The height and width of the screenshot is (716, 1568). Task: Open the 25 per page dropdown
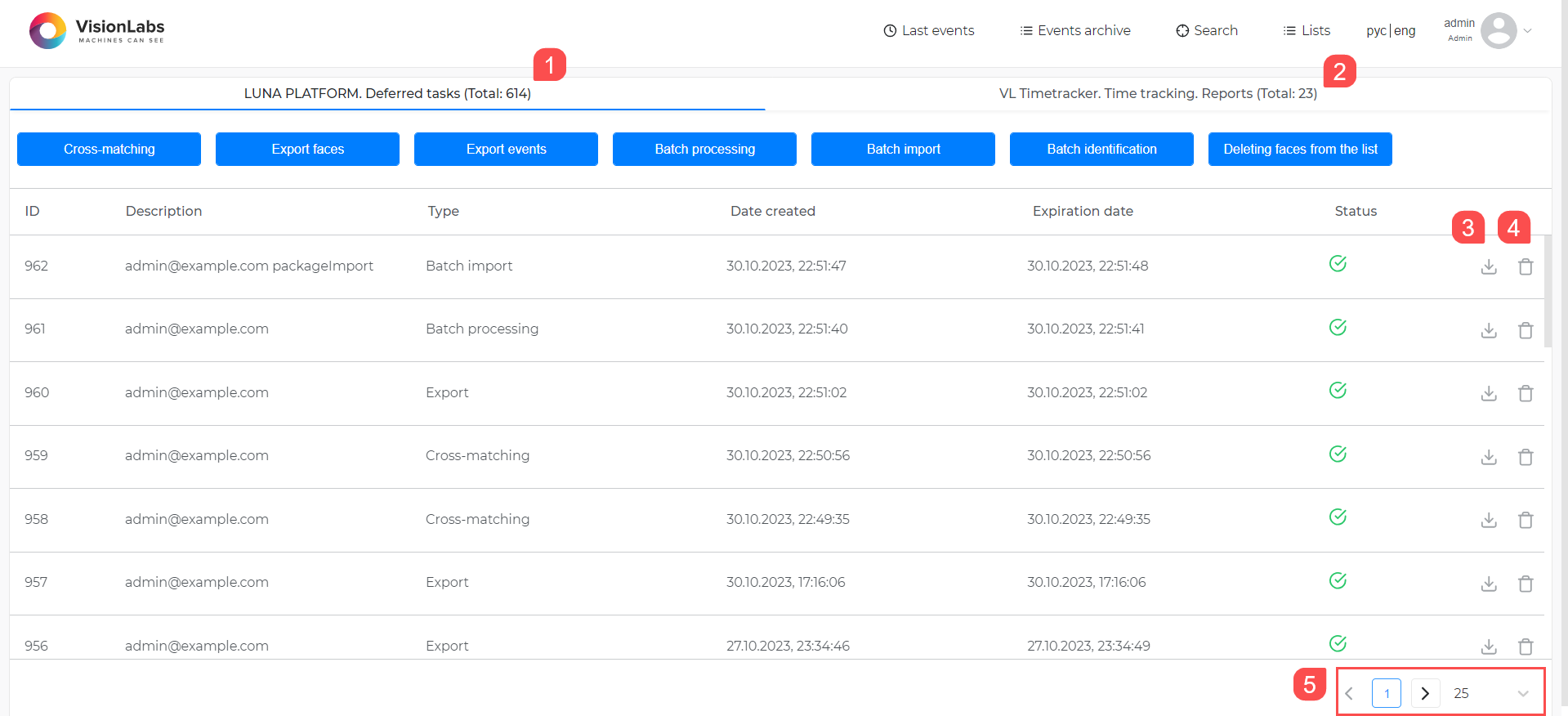tap(1490, 693)
